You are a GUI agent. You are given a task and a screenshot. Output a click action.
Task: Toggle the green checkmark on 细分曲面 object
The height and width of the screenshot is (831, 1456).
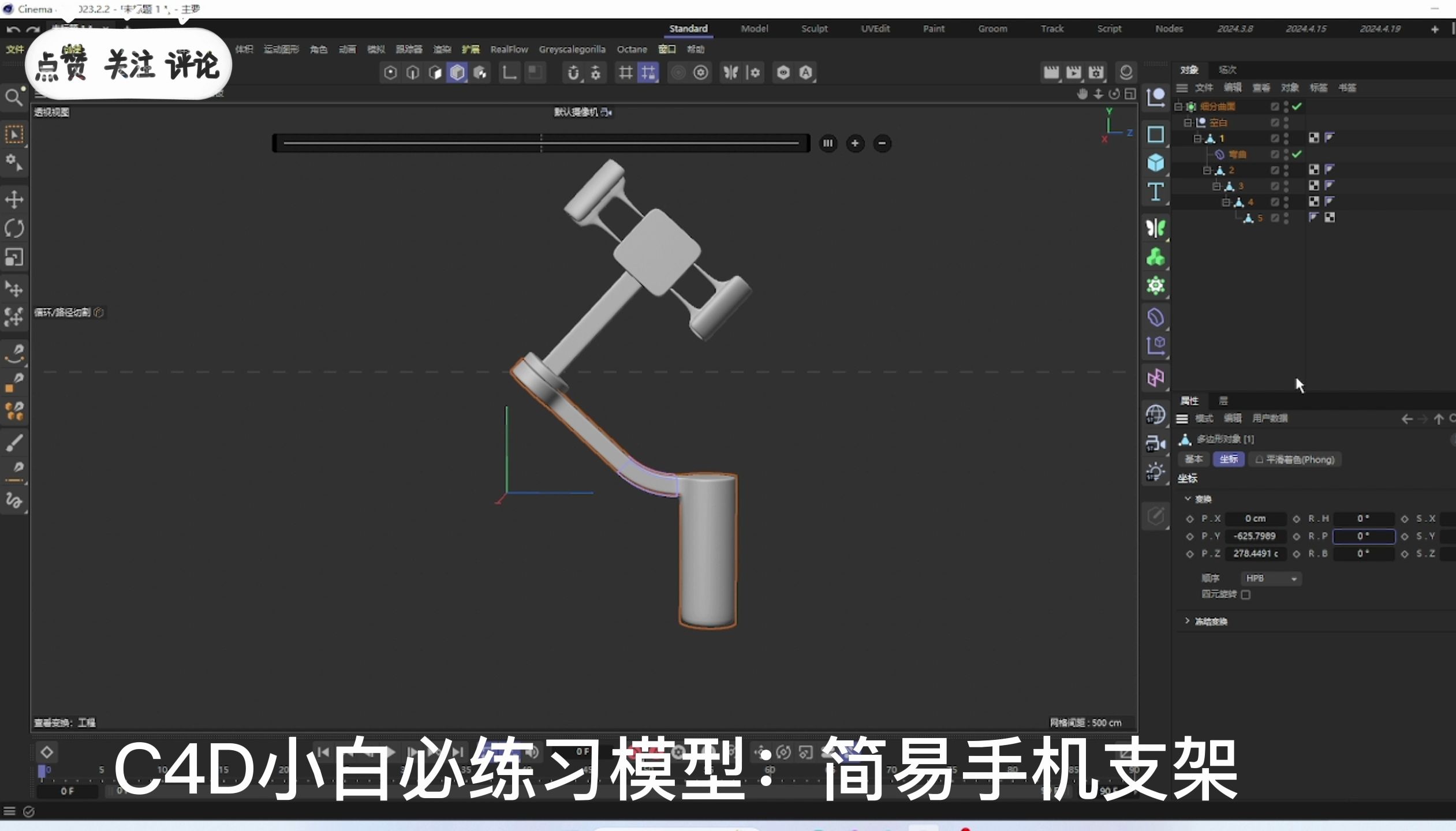click(x=1298, y=106)
